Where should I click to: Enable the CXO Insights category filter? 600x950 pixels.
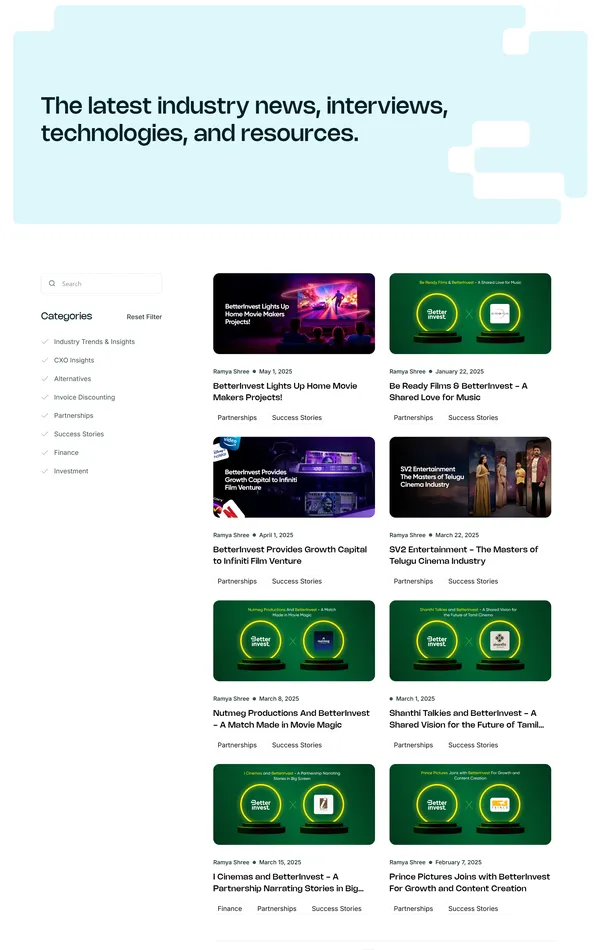[x=45, y=360]
